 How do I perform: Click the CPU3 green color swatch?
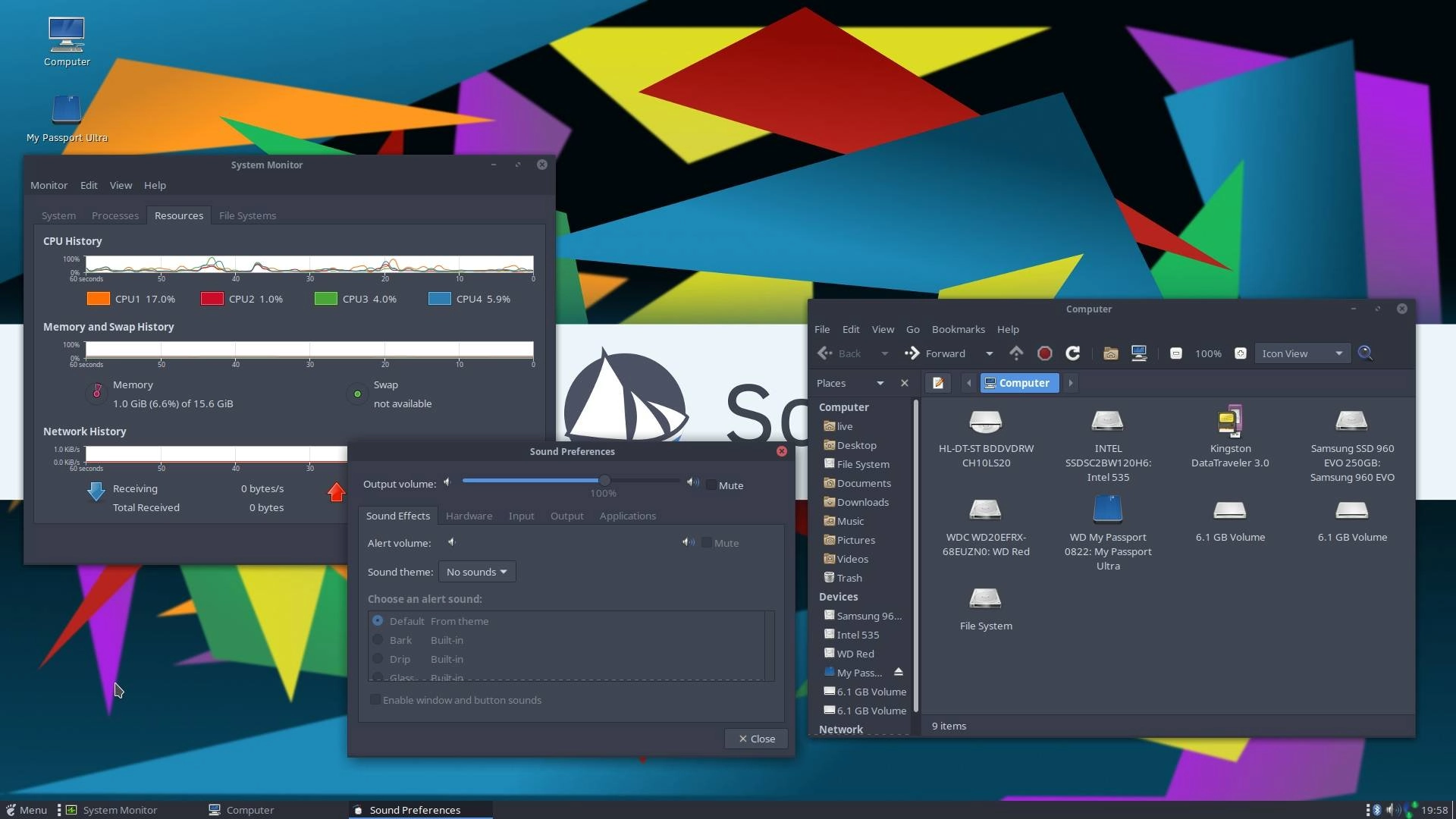pos(326,299)
